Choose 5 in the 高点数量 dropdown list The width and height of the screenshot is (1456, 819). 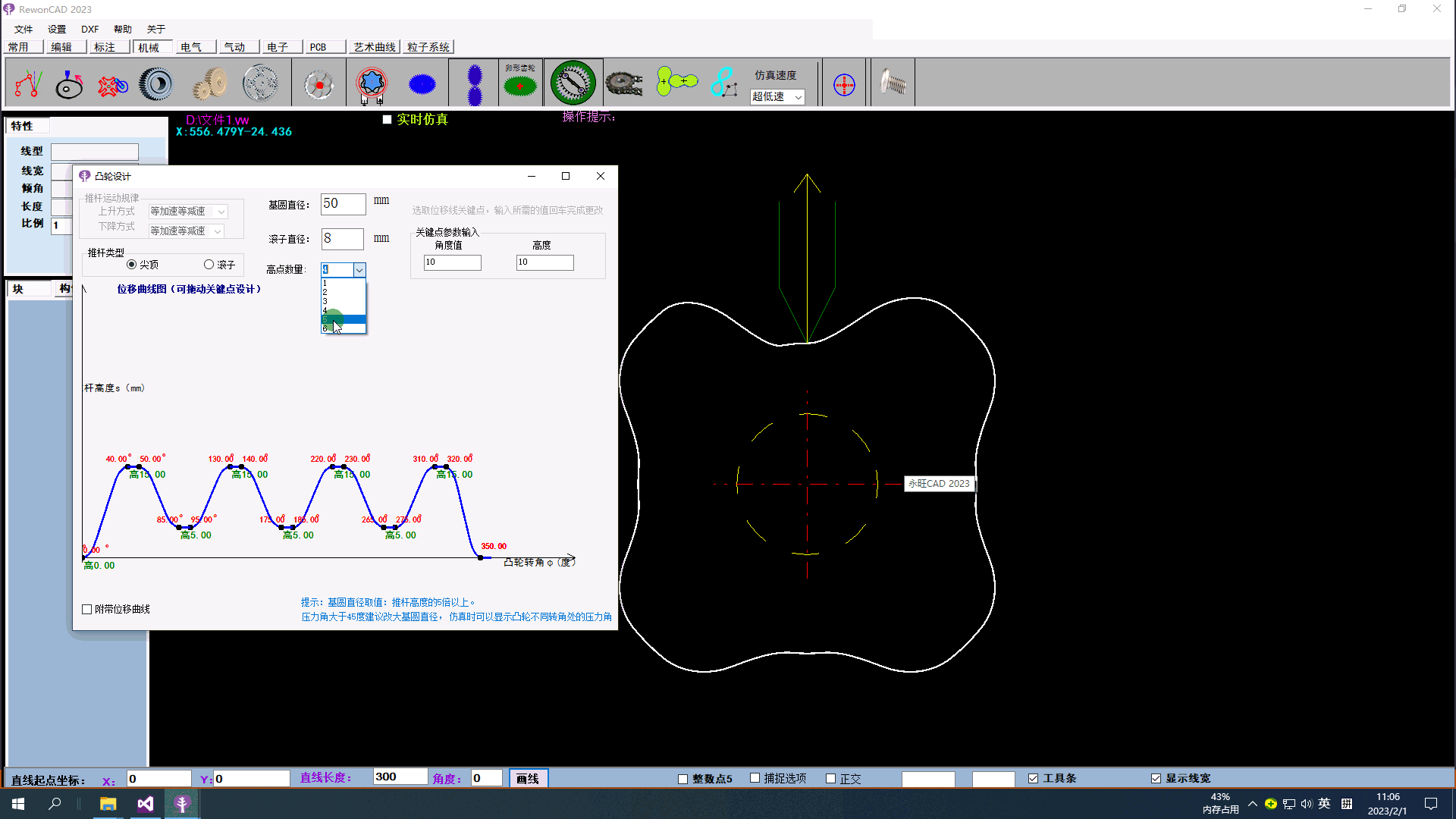pyautogui.click(x=343, y=319)
